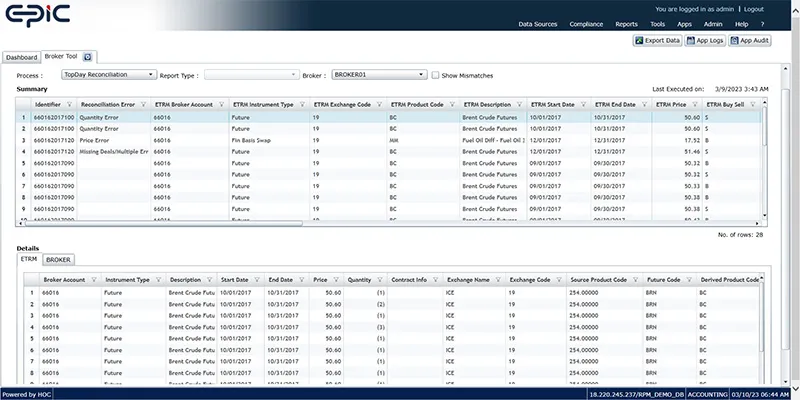
Task: Open filter on Exchange Name column
Action: coord(498,280)
